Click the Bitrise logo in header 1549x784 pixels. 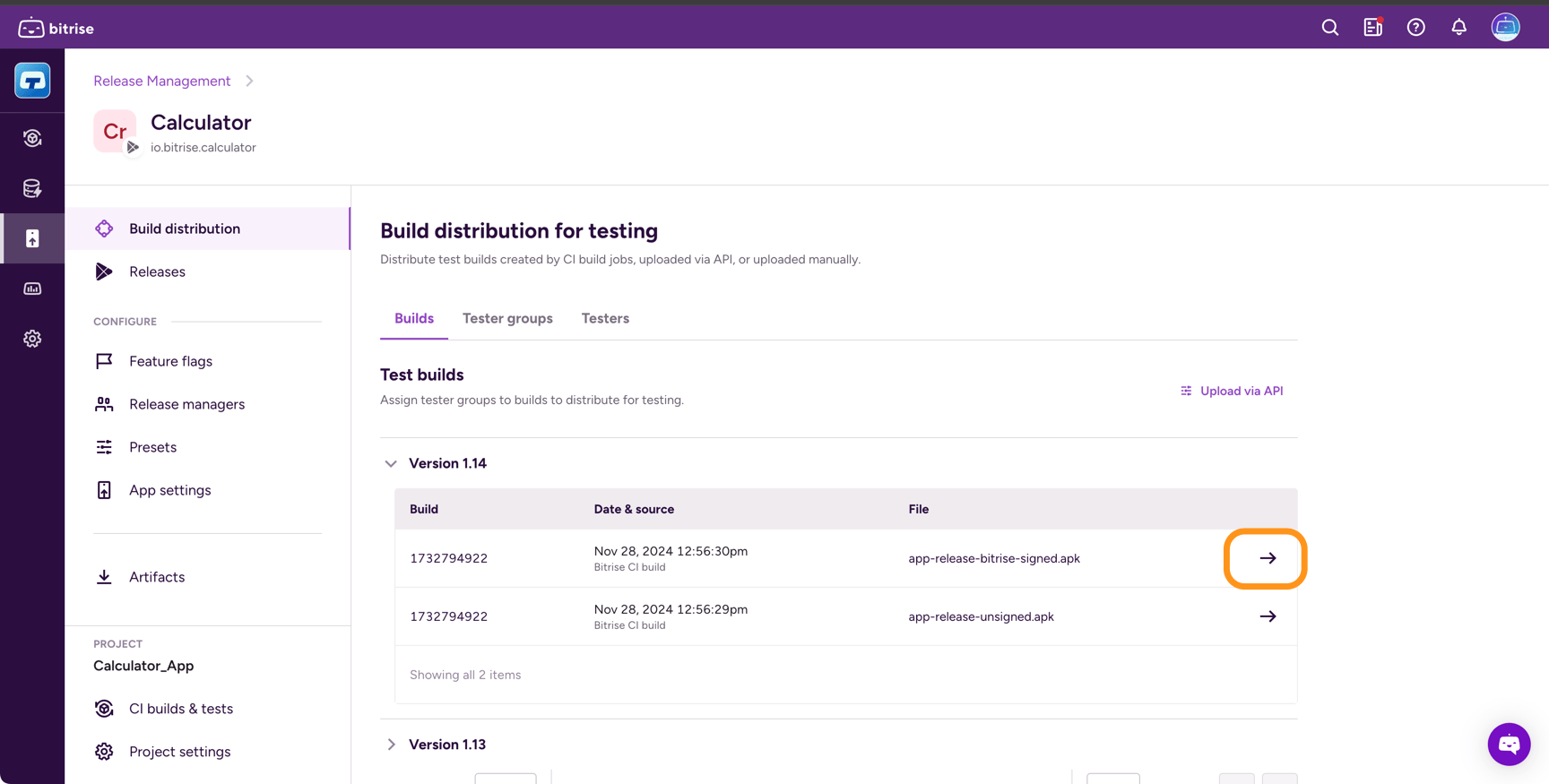[56, 28]
